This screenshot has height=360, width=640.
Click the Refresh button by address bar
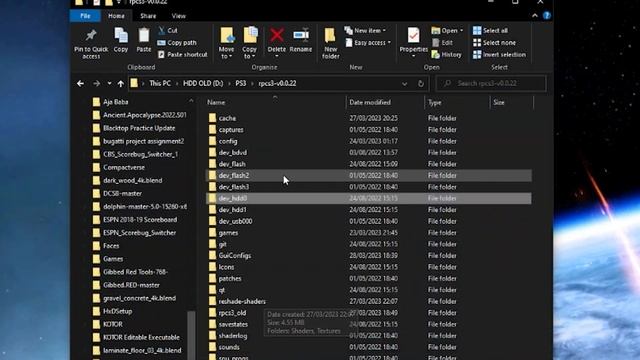point(421,84)
